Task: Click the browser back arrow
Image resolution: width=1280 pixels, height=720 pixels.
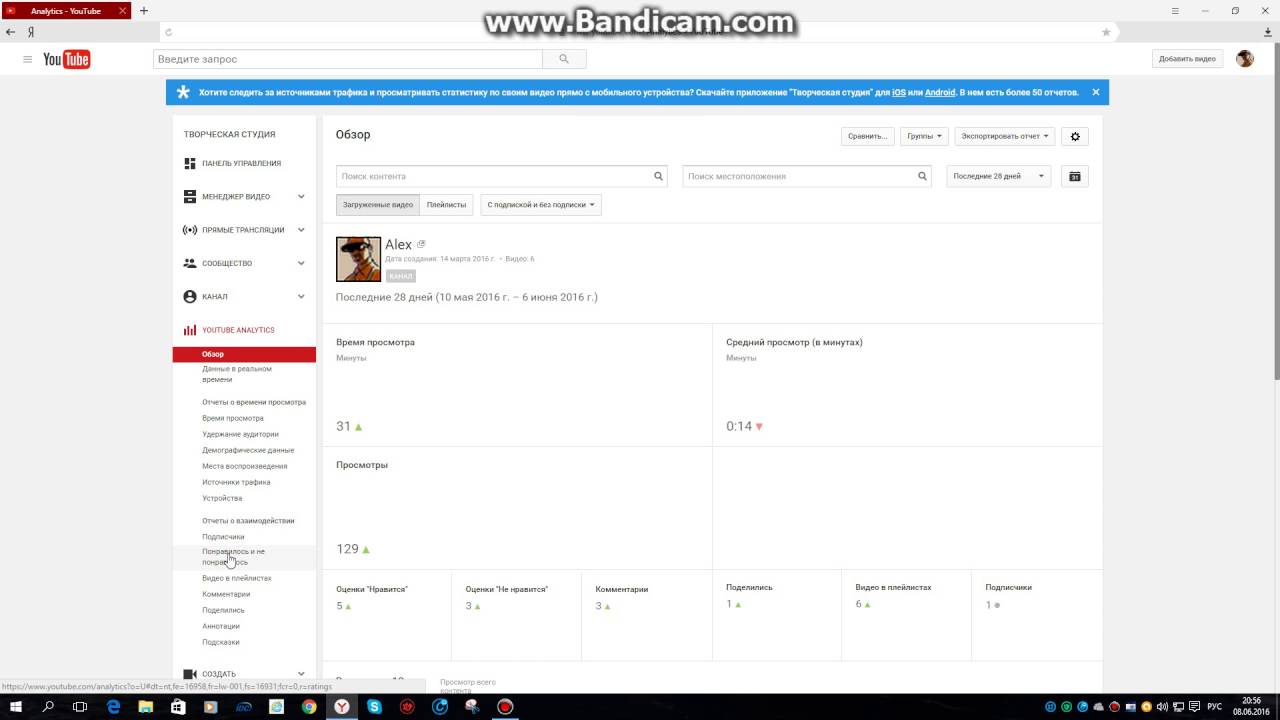Action: [11, 32]
